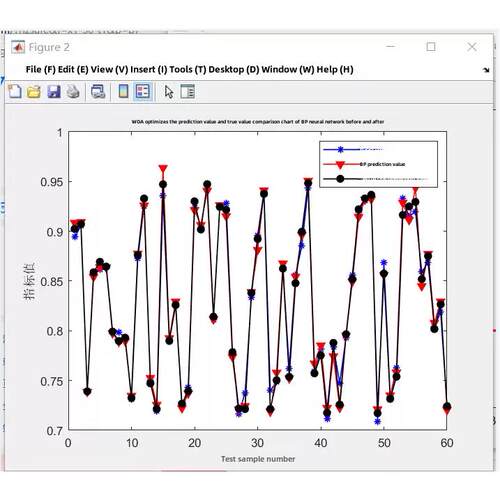Save the figure with the floppy disk icon
Image resolution: width=500 pixels, height=500 pixels.
tap(54, 92)
